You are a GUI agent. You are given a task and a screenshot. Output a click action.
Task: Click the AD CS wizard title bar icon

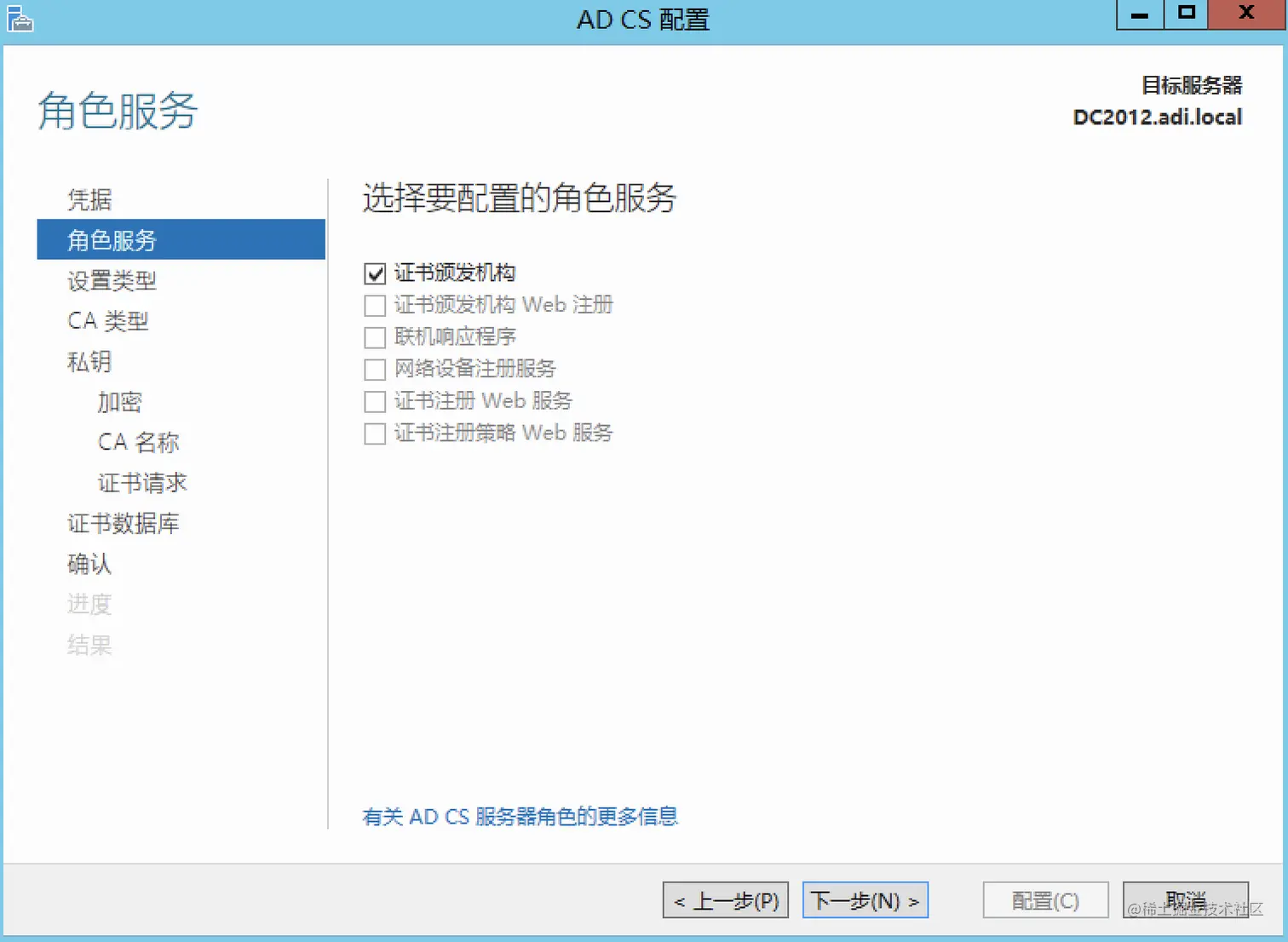(20, 19)
